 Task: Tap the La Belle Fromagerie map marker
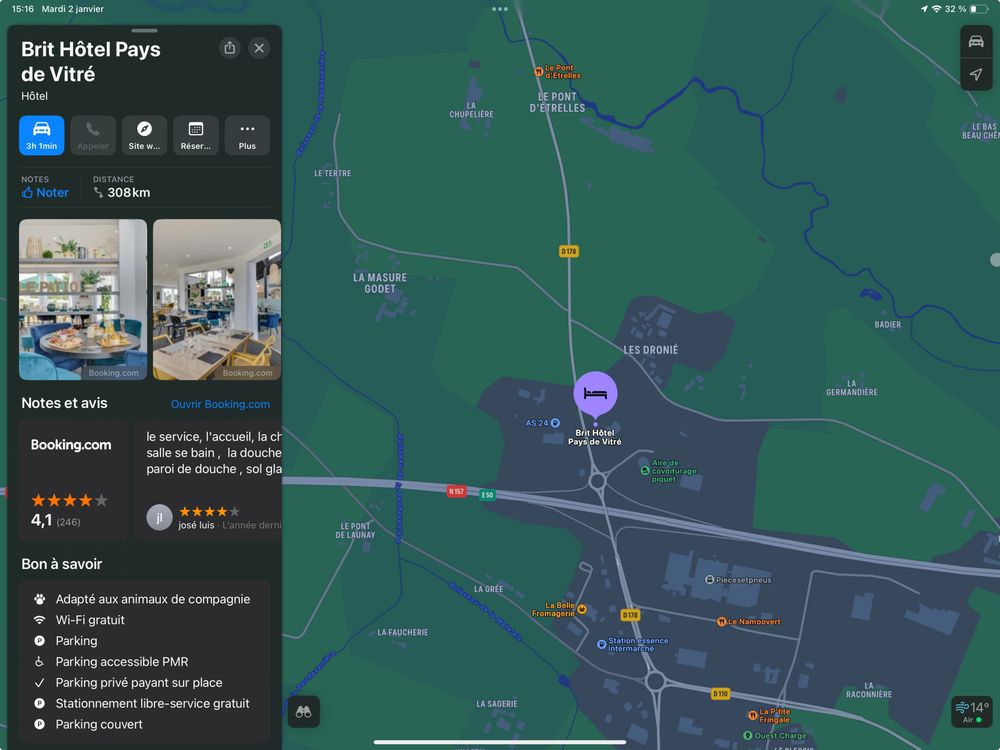[x=582, y=609]
